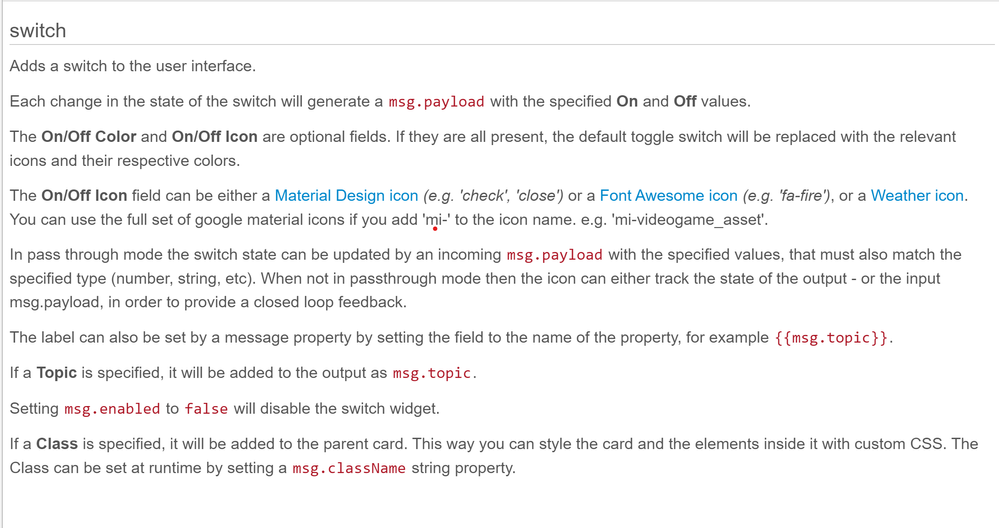Select the msg.enabled code text
Screen dimensions: 999x528
point(112,409)
